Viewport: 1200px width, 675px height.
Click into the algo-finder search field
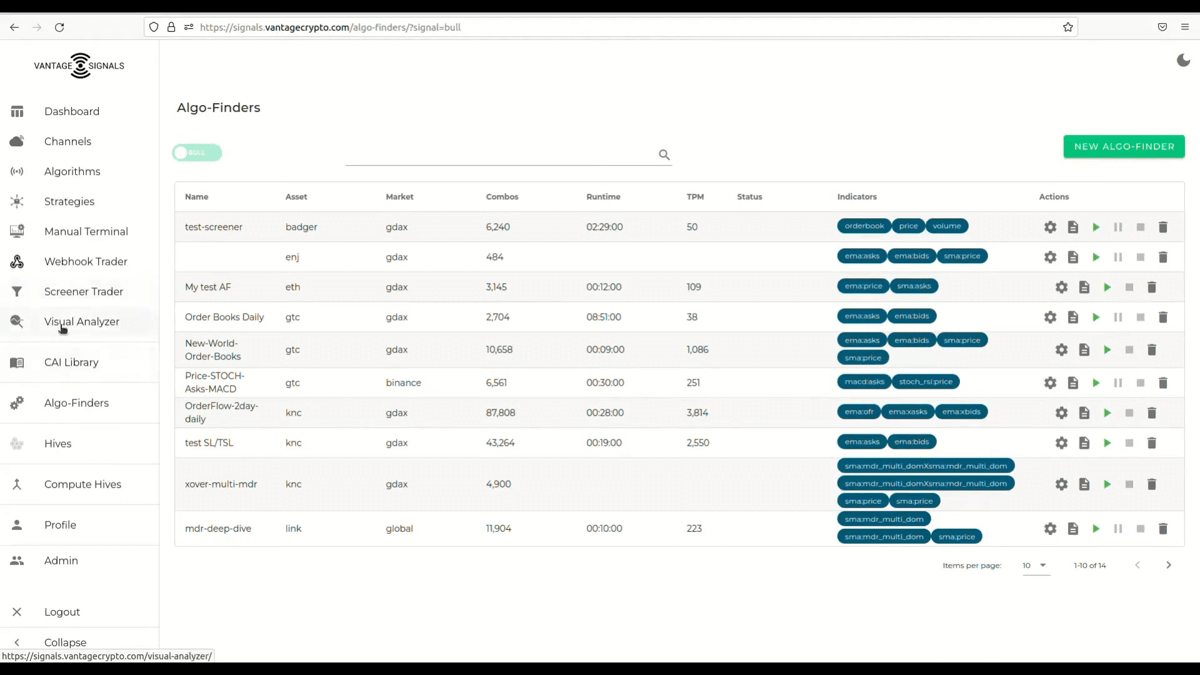pyautogui.click(x=500, y=154)
